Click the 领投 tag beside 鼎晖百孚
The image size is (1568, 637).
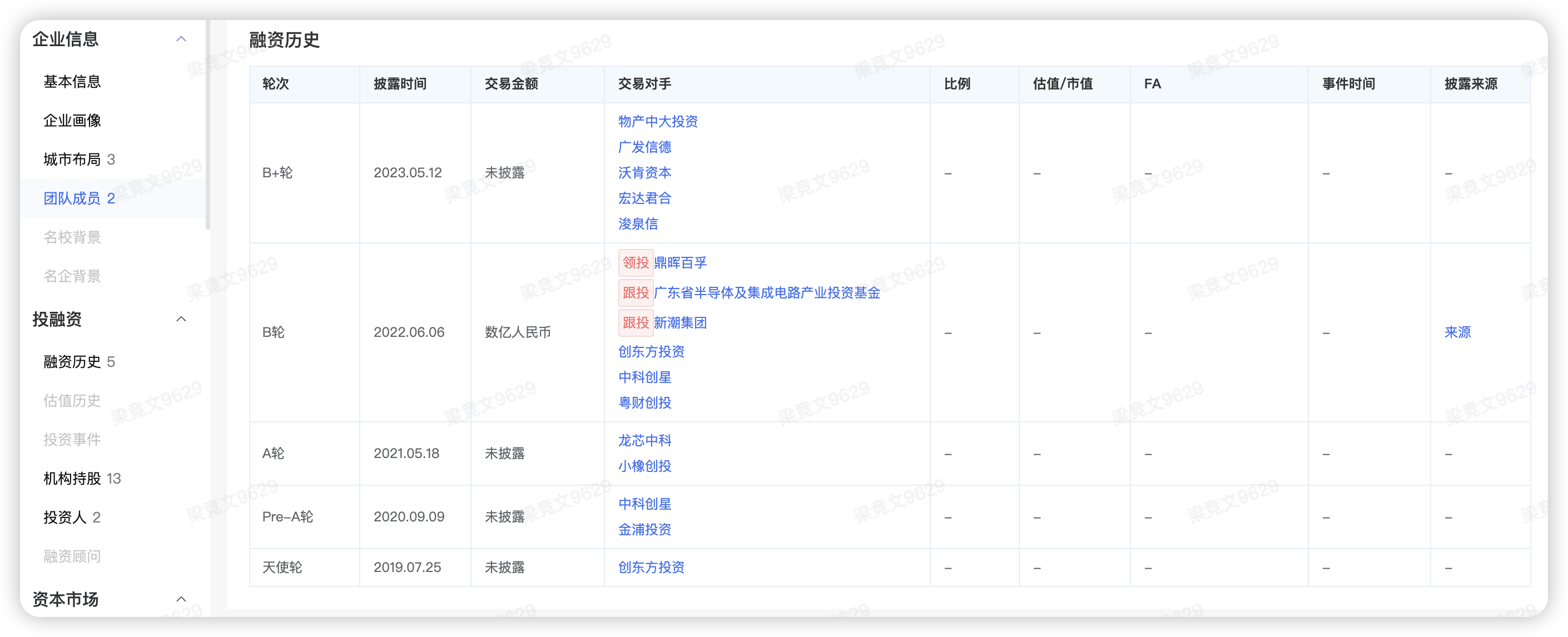636,263
